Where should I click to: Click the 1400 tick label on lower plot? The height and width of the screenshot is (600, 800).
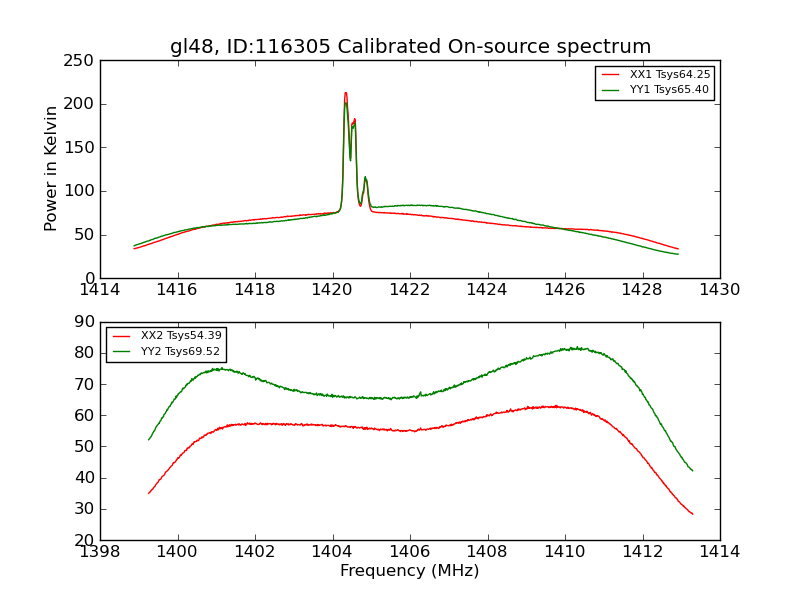coord(178,551)
